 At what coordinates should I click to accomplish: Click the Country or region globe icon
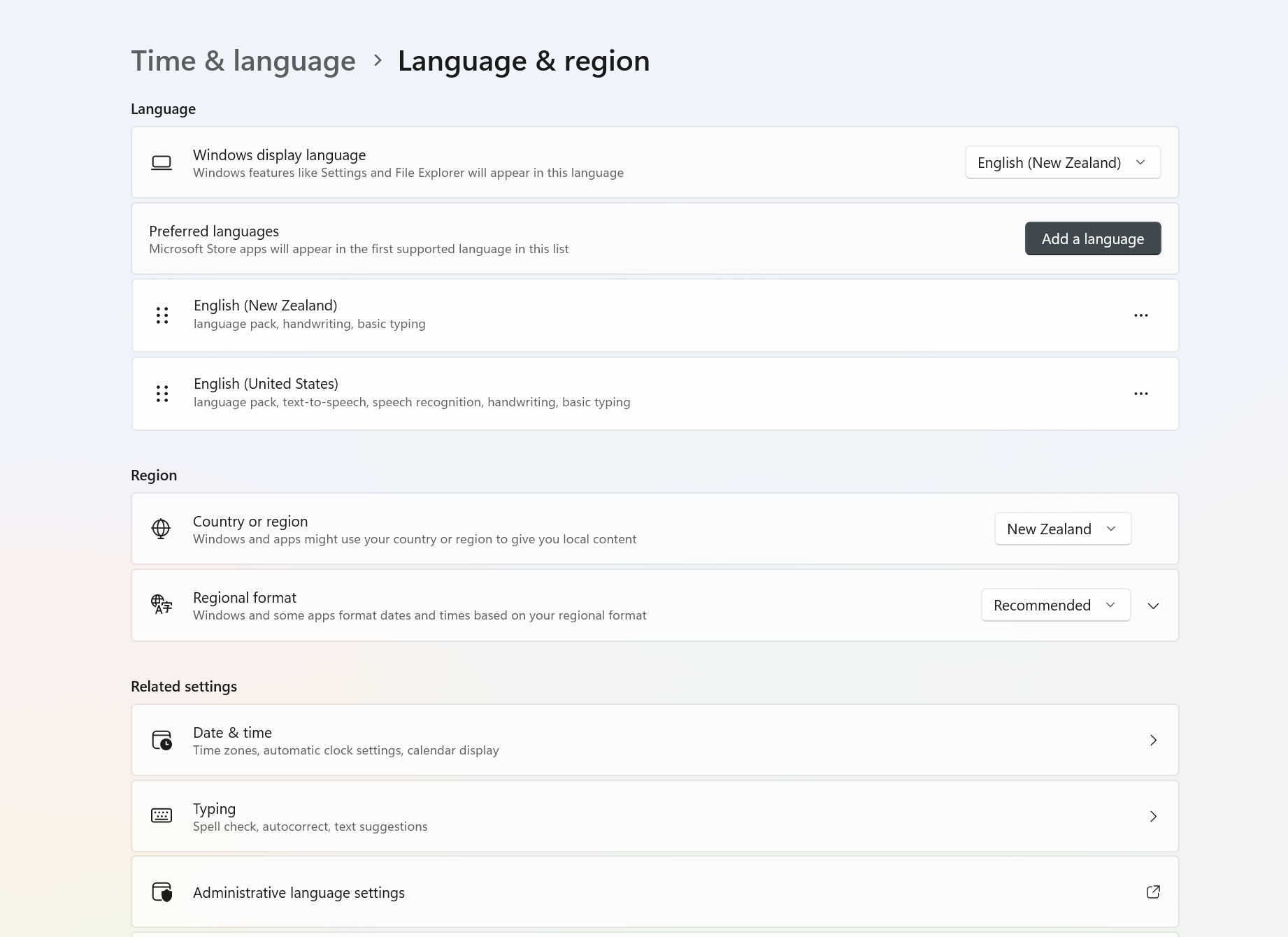[x=162, y=529]
